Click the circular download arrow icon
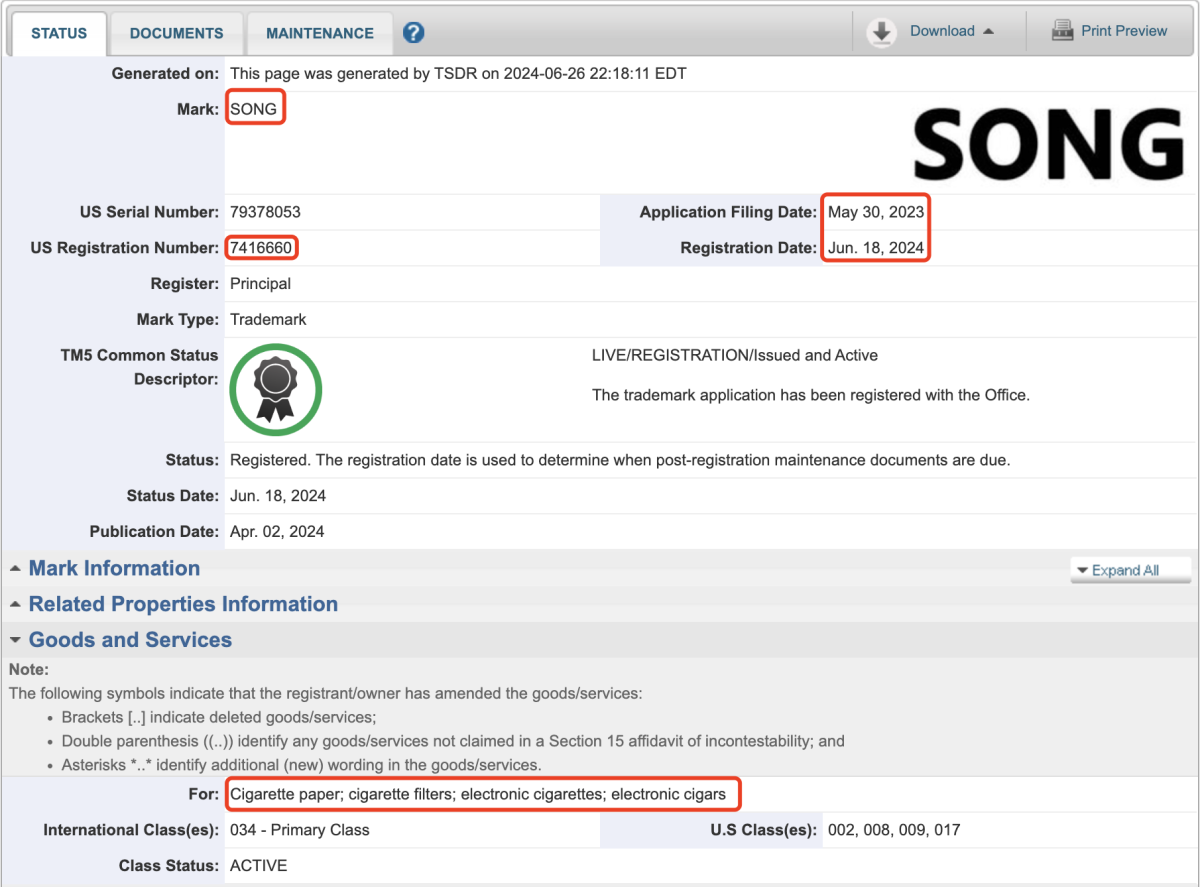The image size is (1200, 887). coord(881,32)
